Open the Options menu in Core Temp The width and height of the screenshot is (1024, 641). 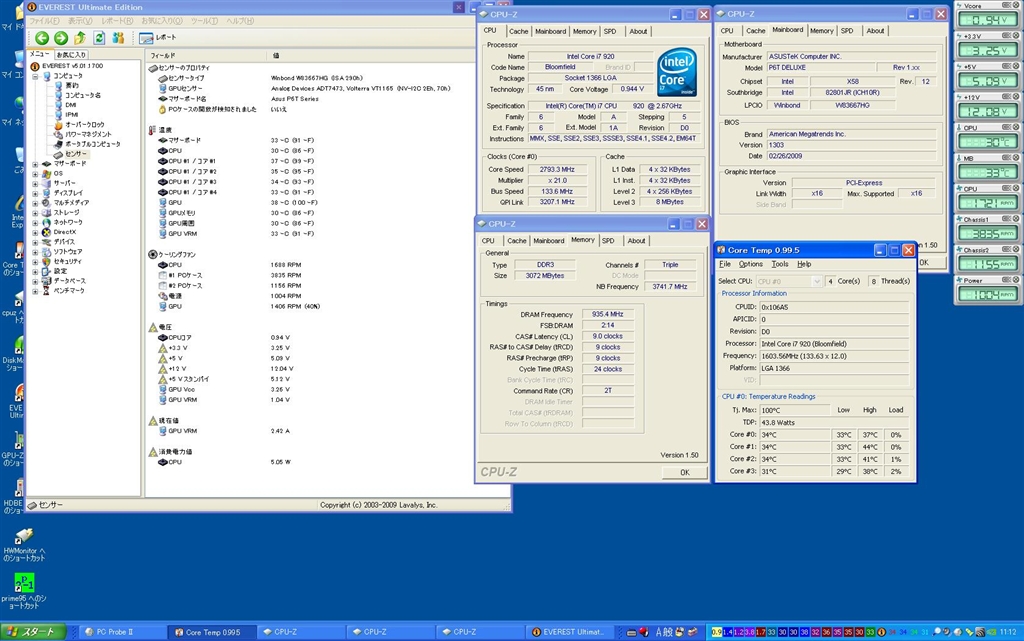coord(750,264)
